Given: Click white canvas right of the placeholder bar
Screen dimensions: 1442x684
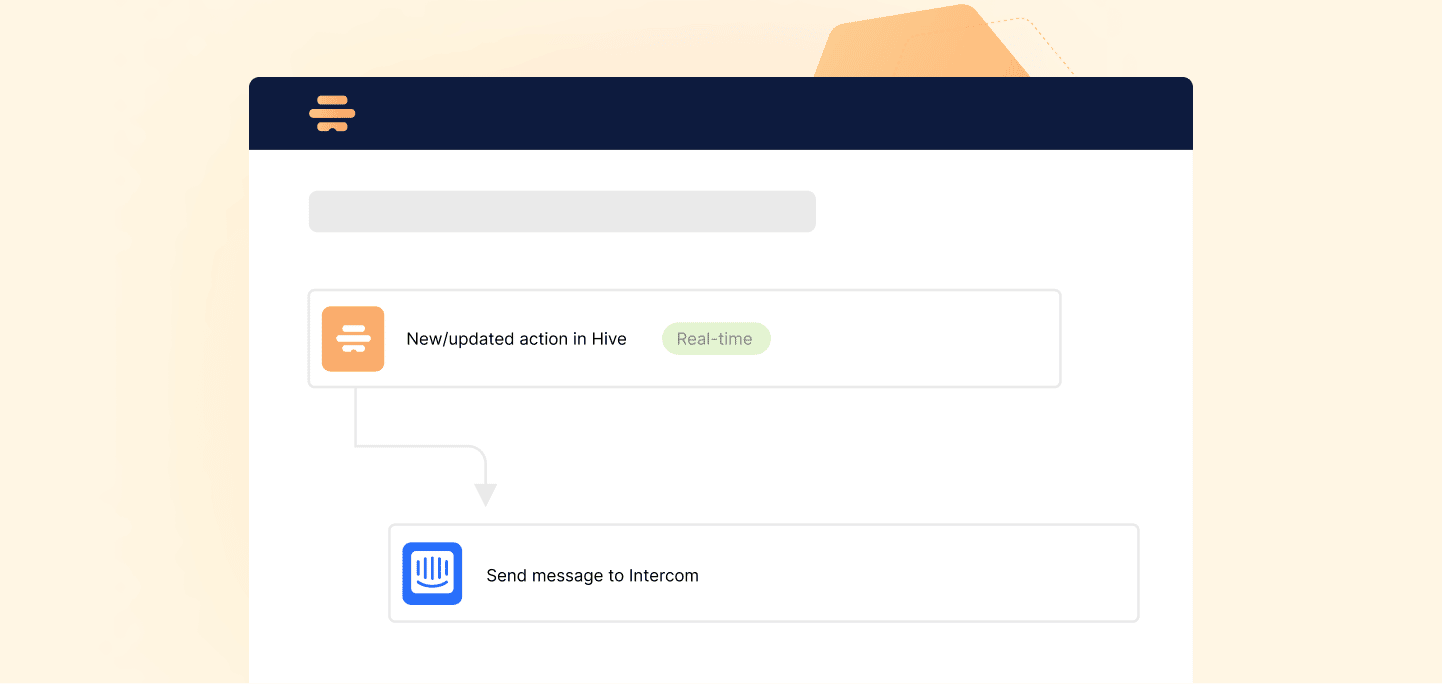Looking at the screenshot, I should click(x=1000, y=212).
